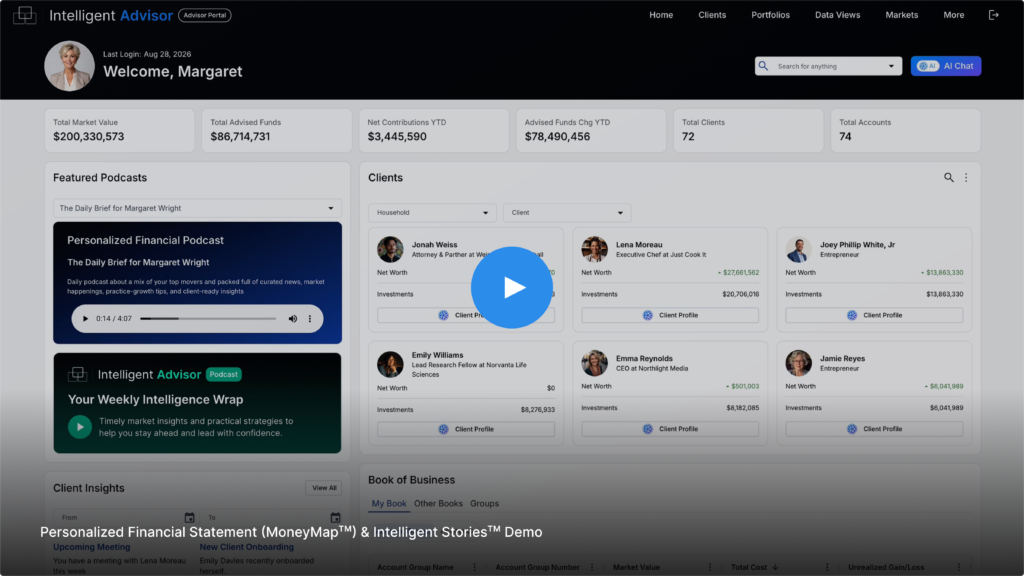Viewport: 1024px width, 576px height.
Task: Open the More menu
Action: click(x=953, y=14)
